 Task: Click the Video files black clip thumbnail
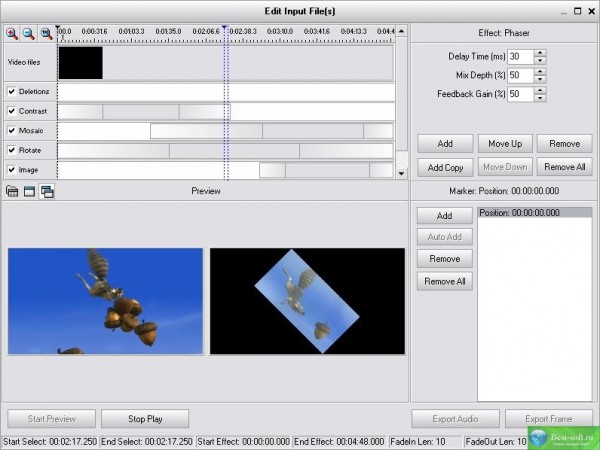80,63
